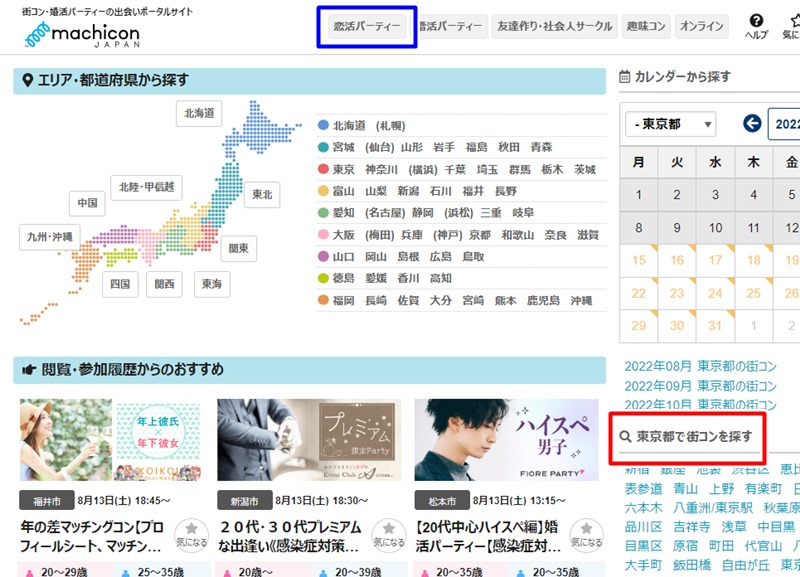Click the 飯田橋 area link
The image size is (800, 577).
(x=691, y=565)
